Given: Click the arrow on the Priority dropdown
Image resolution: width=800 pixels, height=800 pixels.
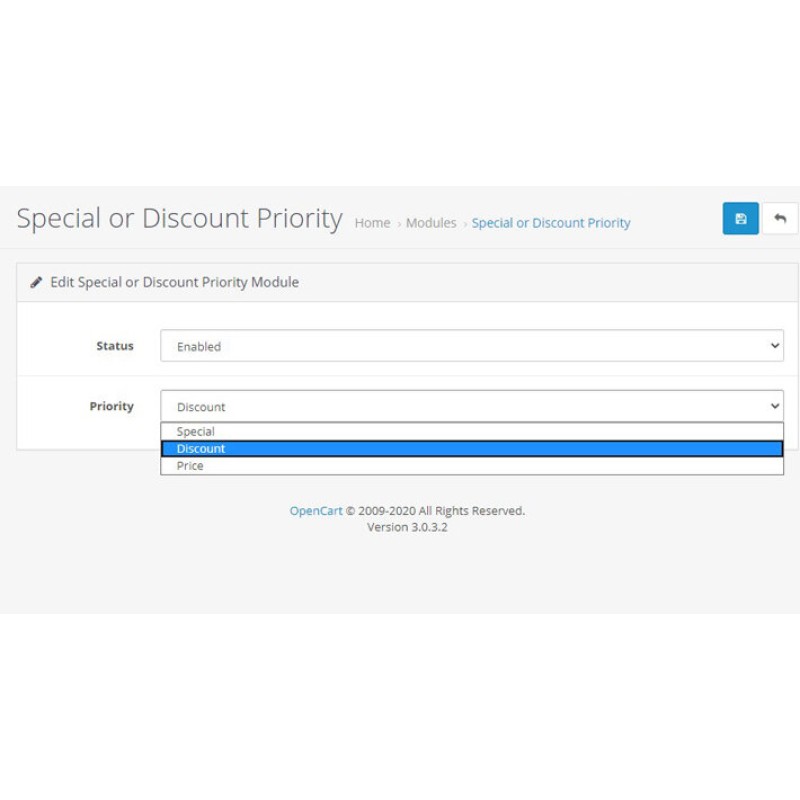Looking at the screenshot, I should pyautogui.click(x=774, y=406).
